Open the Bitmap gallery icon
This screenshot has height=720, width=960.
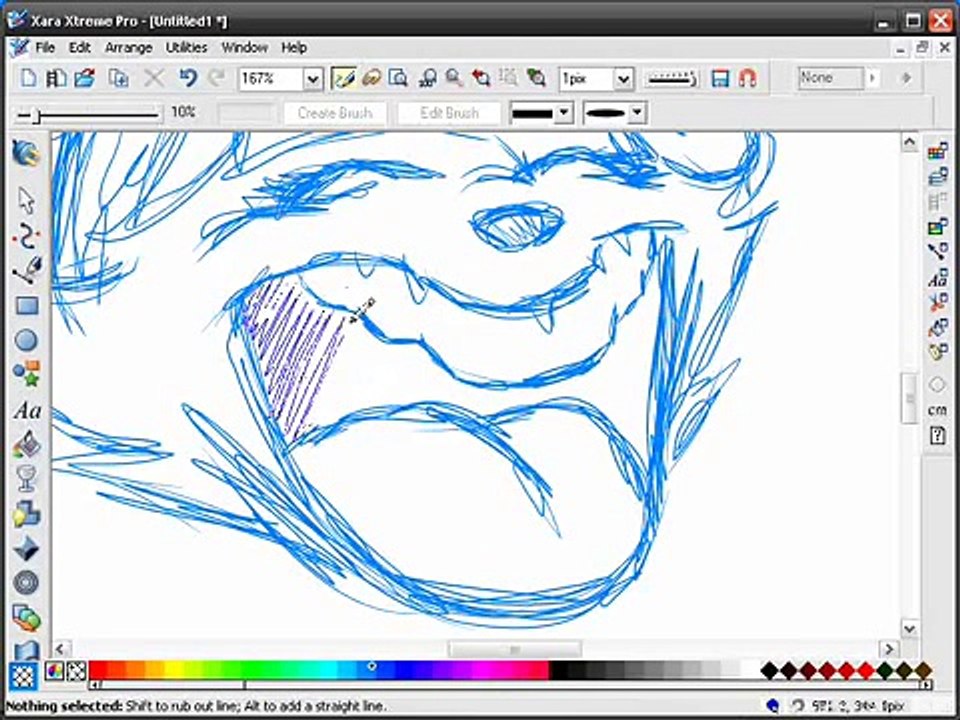coord(937,227)
